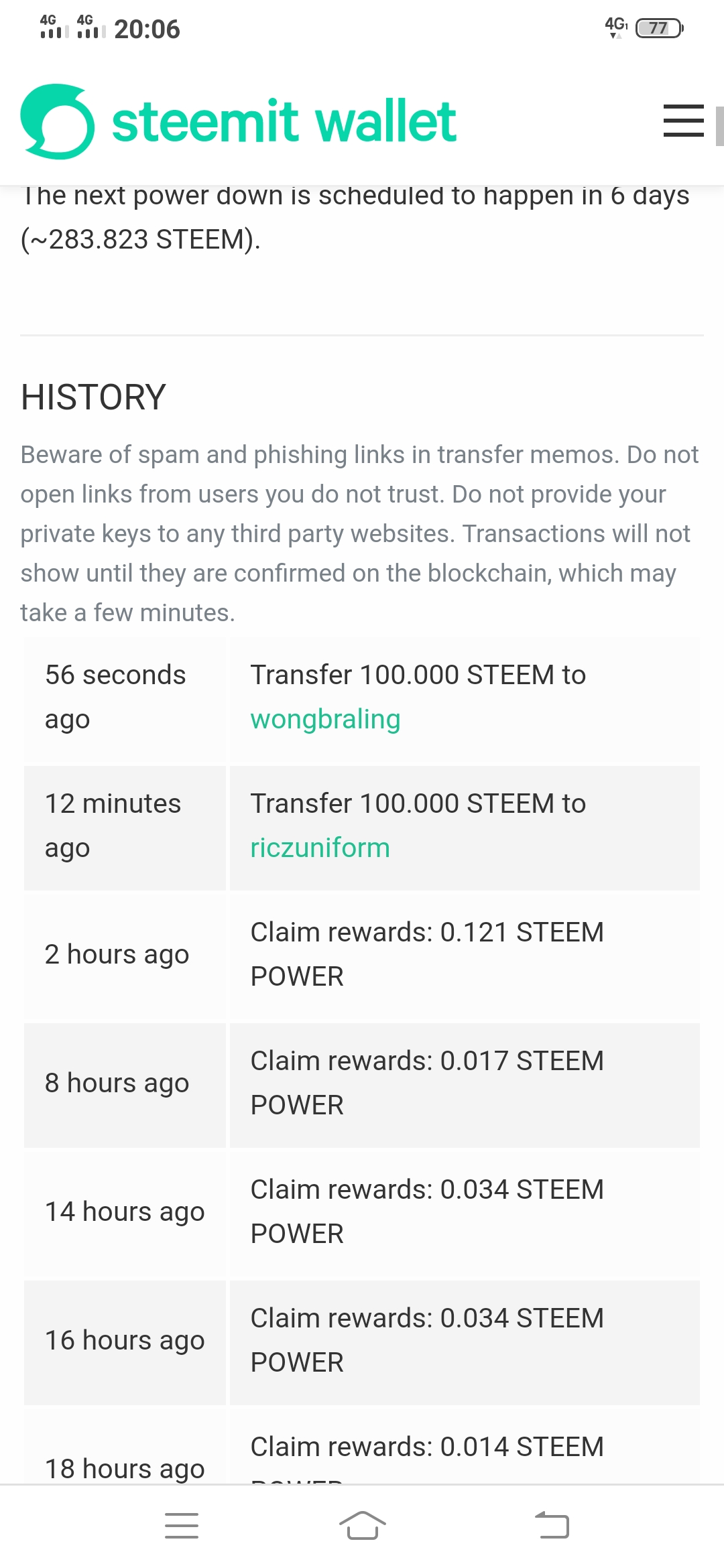
Task: Open the riczuniform account link
Action: click(320, 848)
